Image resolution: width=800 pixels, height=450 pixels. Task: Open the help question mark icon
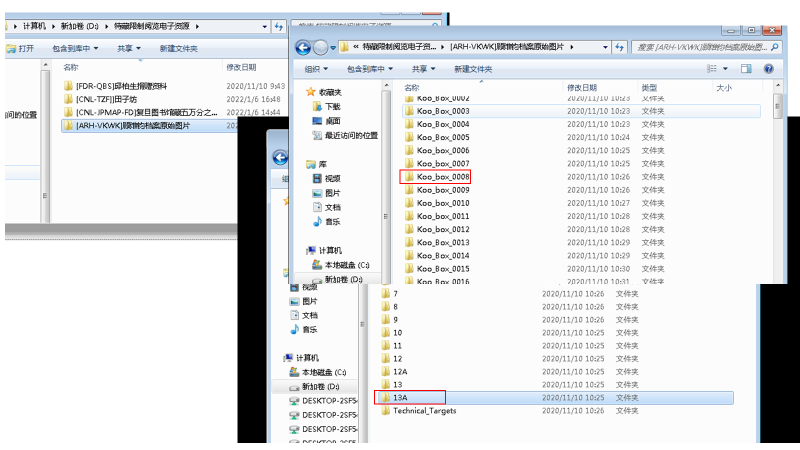pos(768,68)
